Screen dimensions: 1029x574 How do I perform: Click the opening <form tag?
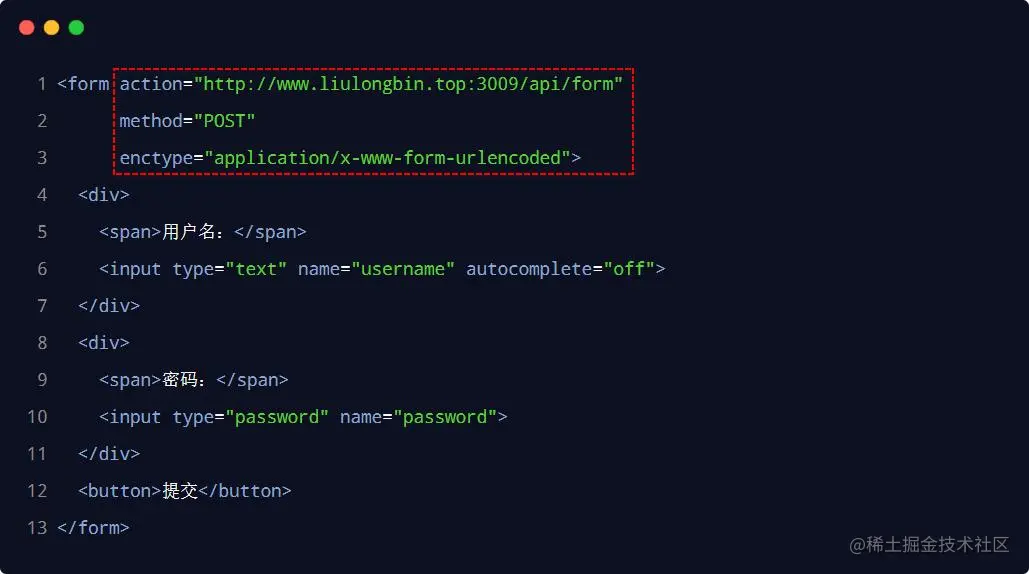(x=84, y=84)
